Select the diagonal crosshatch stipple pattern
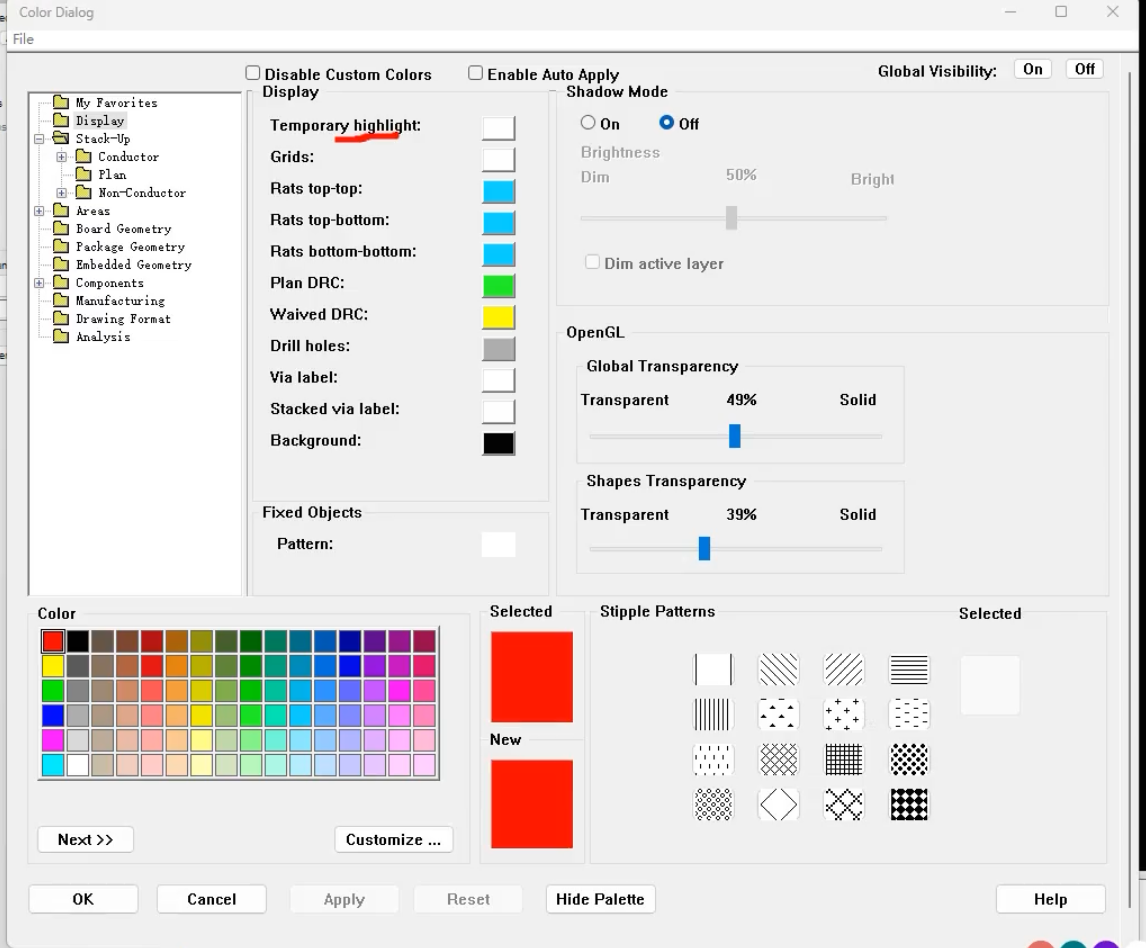The width and height of the screenshot is (1146, 948). (x=778, y=759)
